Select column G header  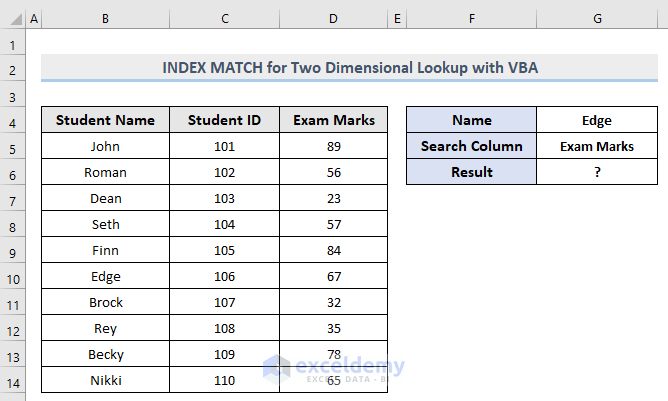point(596,19)
